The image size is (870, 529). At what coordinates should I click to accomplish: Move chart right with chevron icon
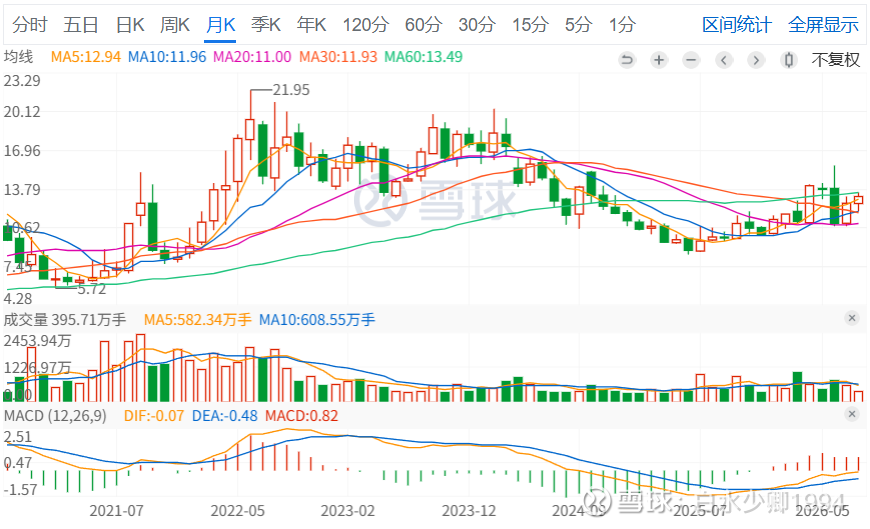click(x=756, y=59)
